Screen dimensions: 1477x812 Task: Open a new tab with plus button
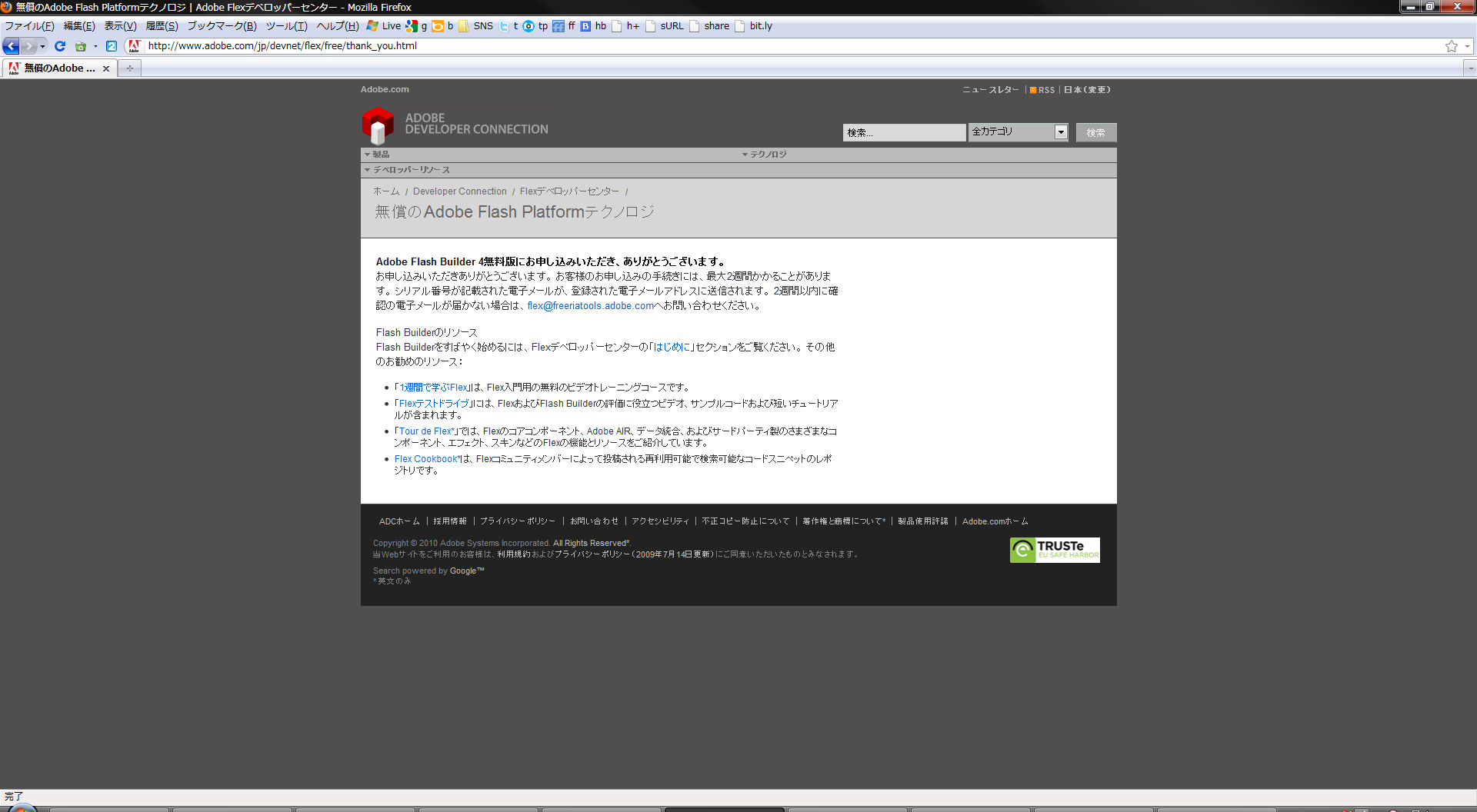130,68
